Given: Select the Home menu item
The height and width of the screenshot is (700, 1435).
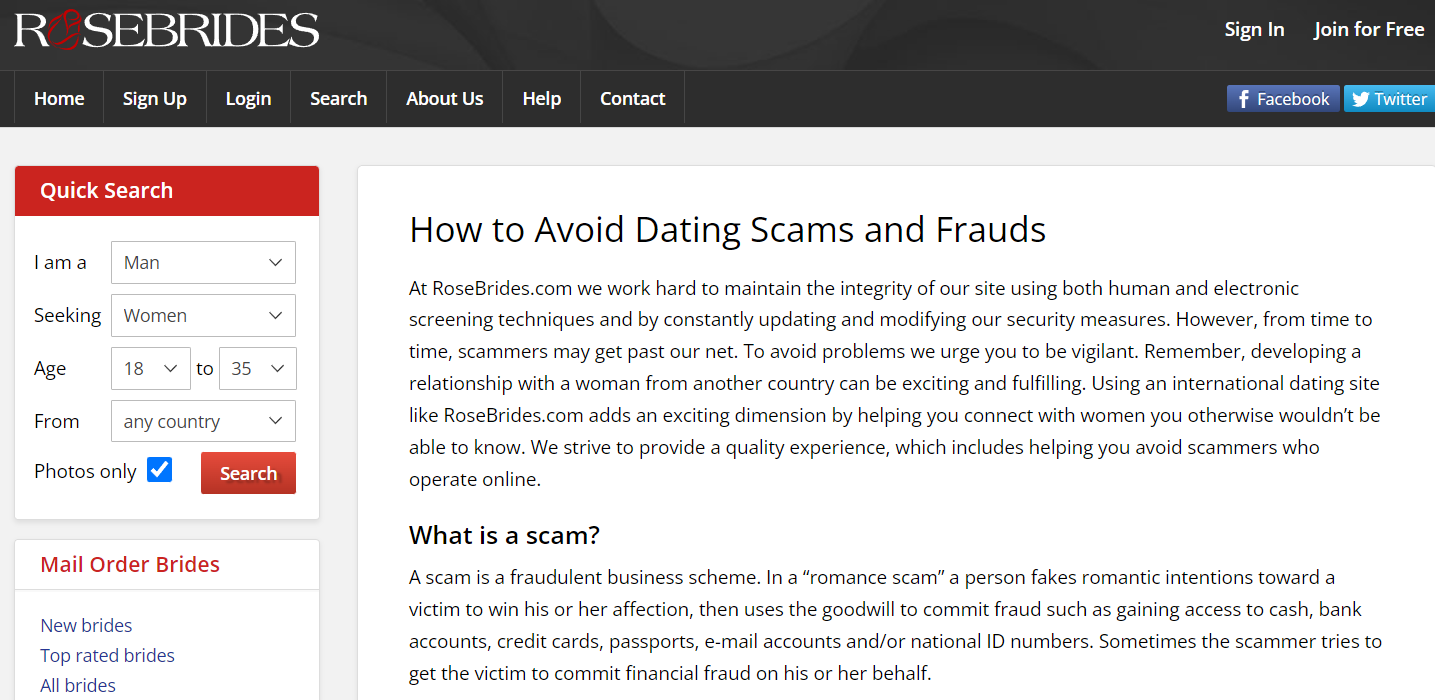Looking at the screenshot, I should (58, 98).
